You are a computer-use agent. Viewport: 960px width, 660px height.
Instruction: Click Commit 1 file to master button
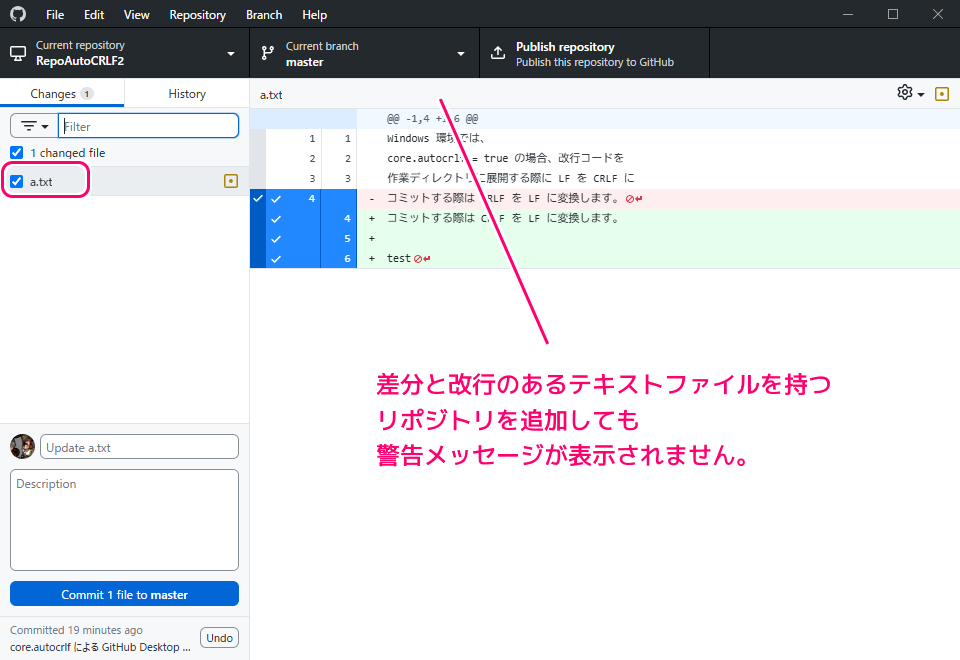click(124, 594)
